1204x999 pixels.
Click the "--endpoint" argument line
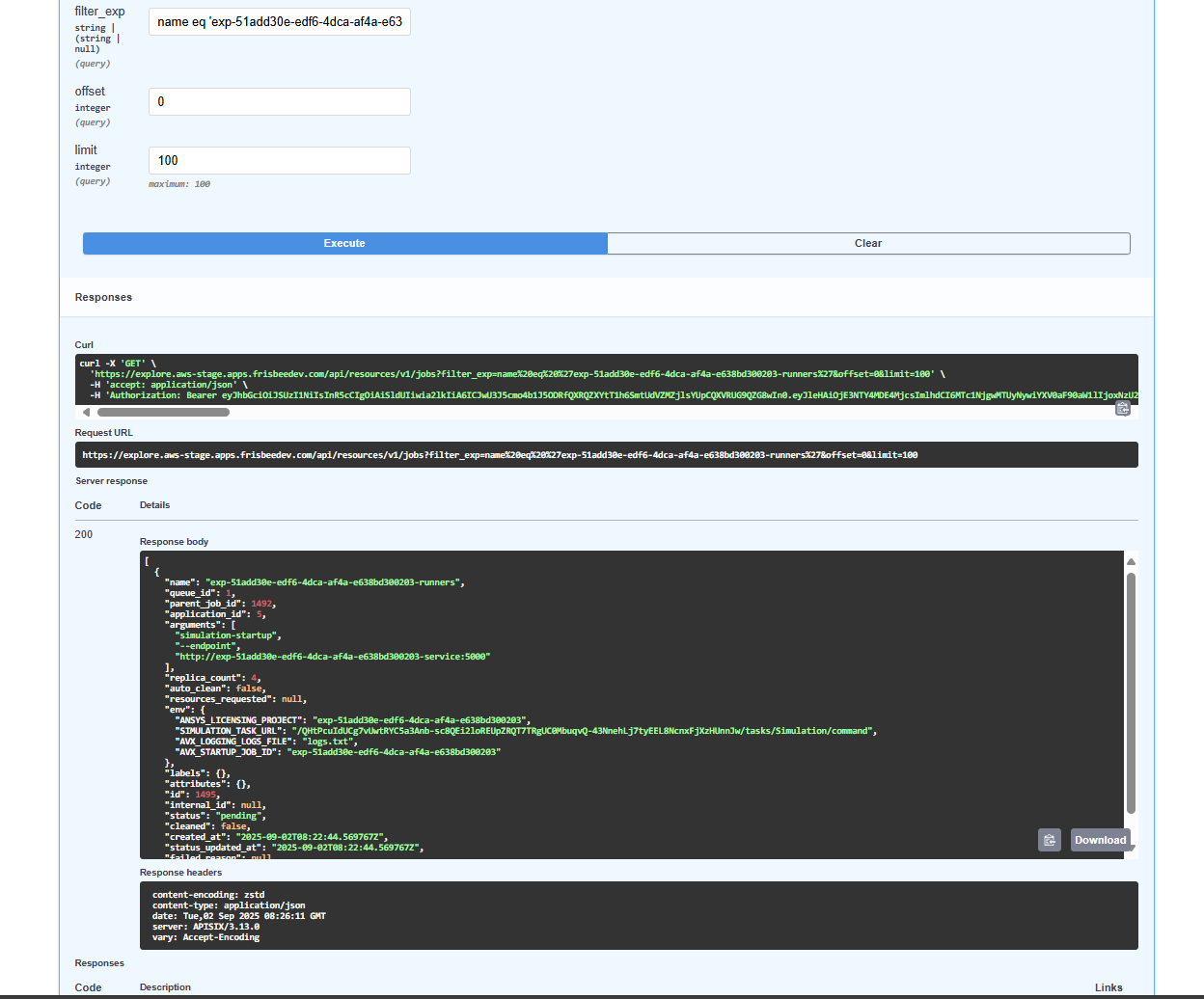click(207, 646)
